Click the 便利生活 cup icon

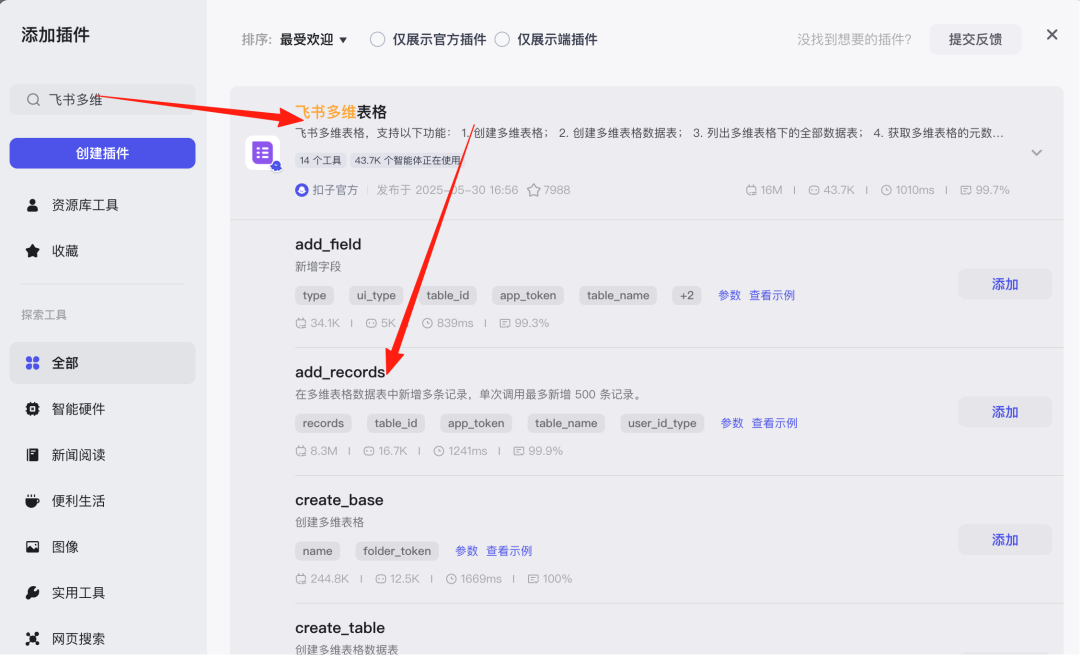pos(32,501)
